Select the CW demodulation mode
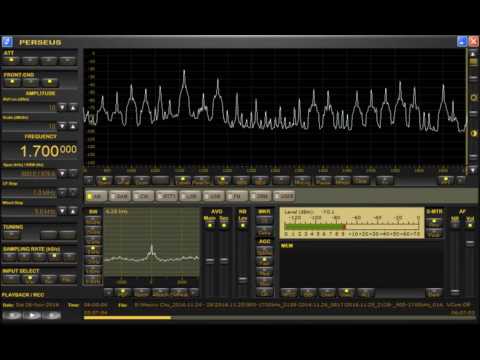The width and height of the screenshot is (480, 360). [x=143, y=196]
